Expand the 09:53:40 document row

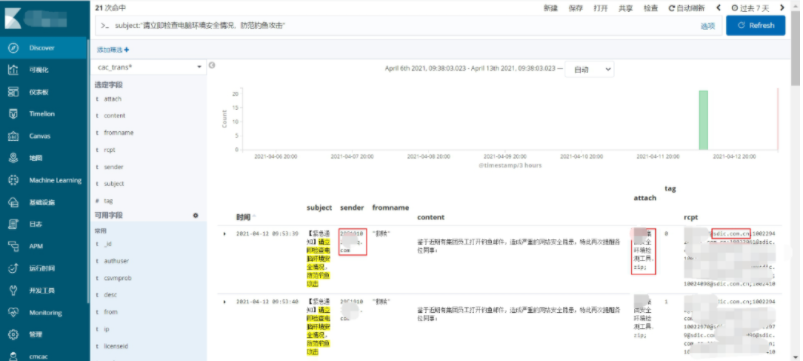[224, 302]
